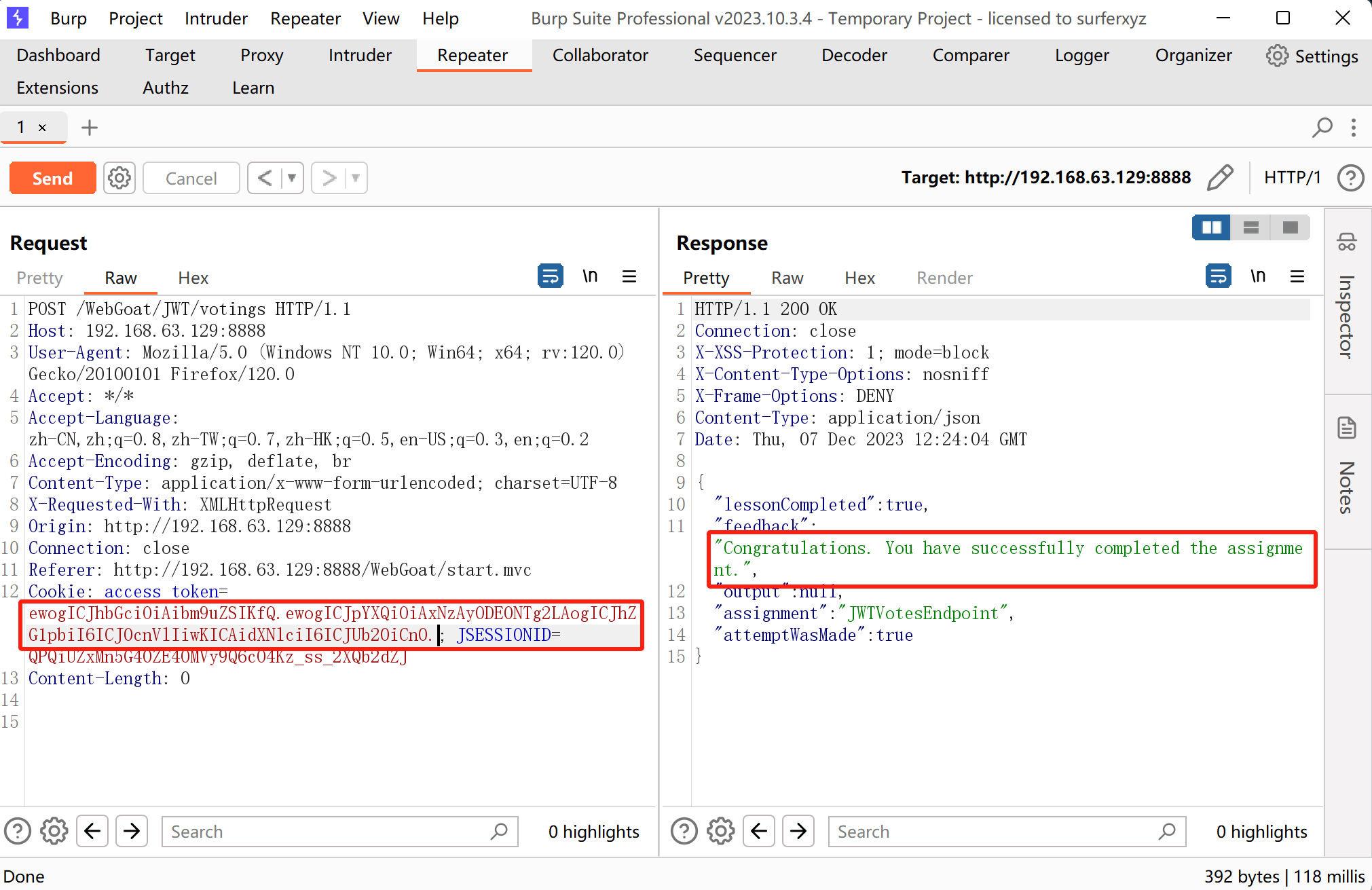Click the Send button to send request

52,178
